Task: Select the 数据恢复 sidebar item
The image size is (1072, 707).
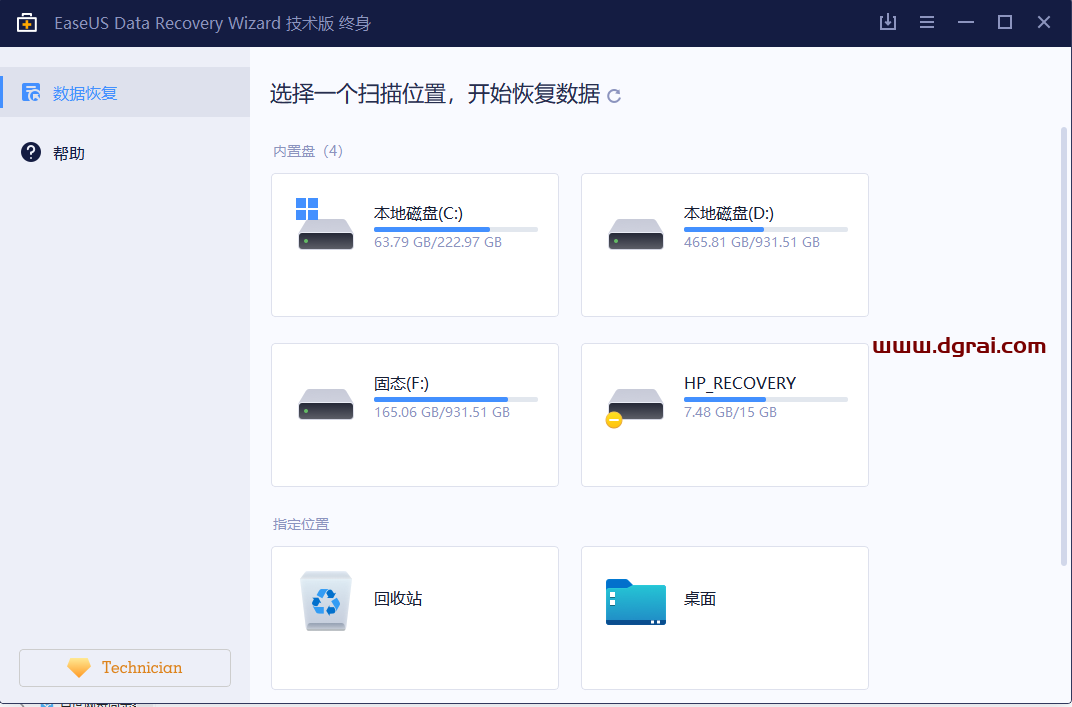Action: click(125, 92)
